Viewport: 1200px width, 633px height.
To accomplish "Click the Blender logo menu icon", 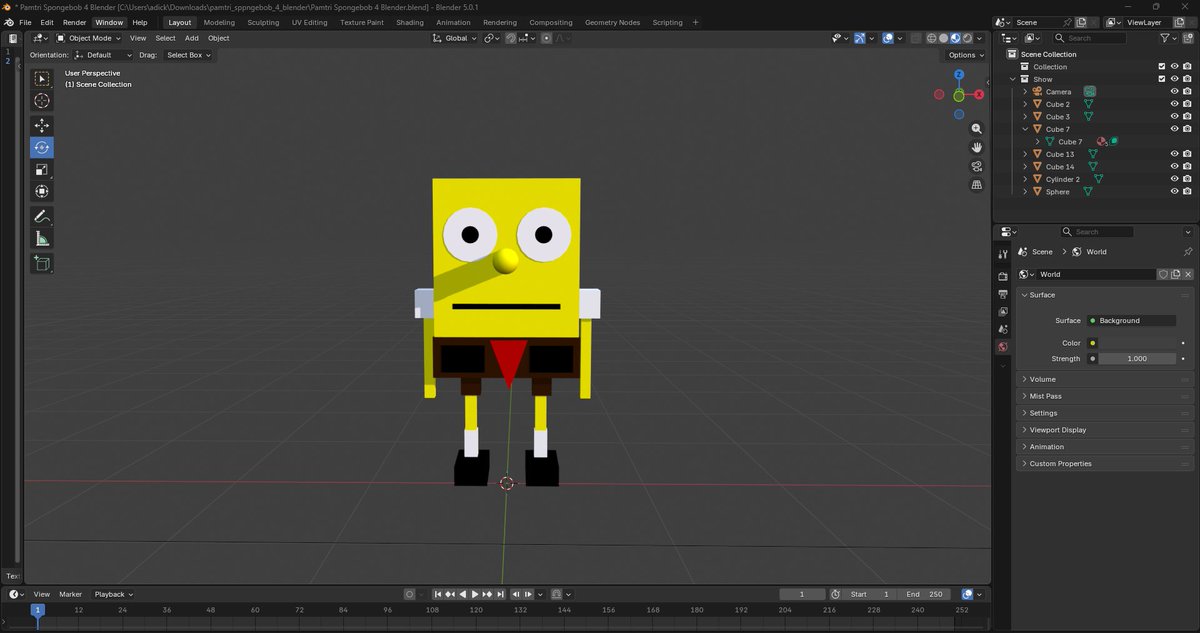I will click(9, 22).
